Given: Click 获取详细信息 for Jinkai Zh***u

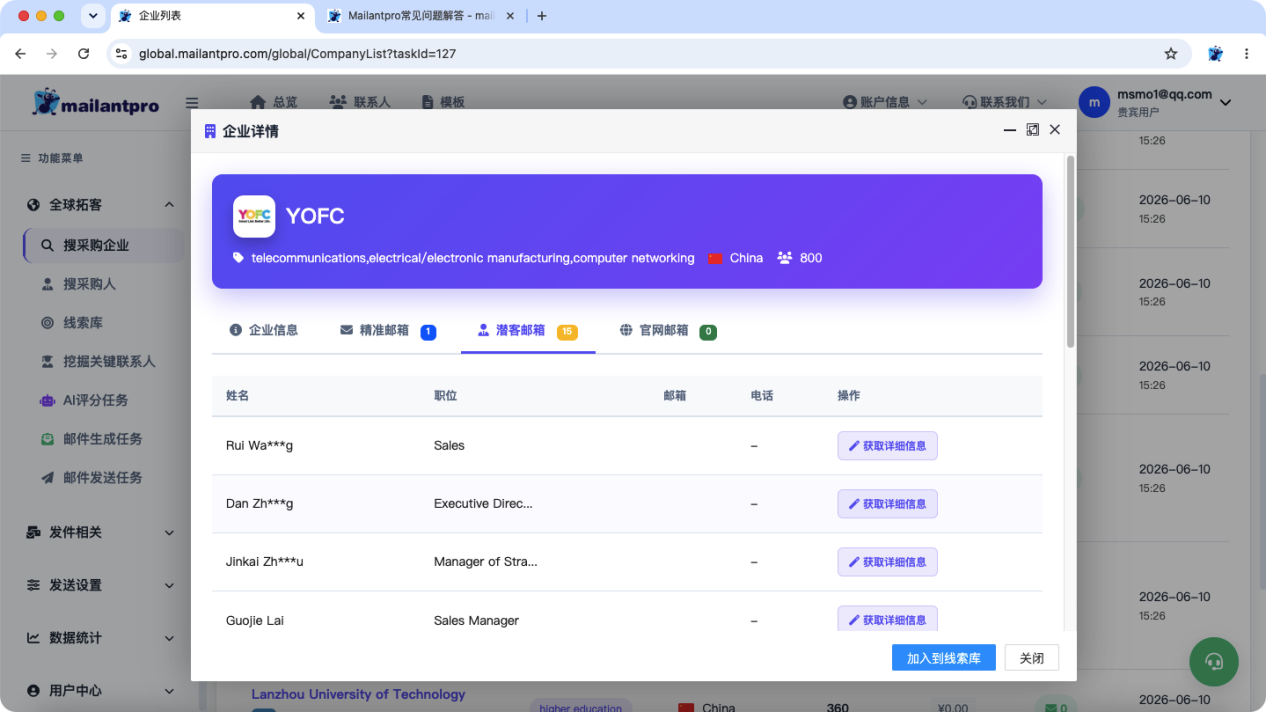Looking at the screenshot, I should 887,562.
